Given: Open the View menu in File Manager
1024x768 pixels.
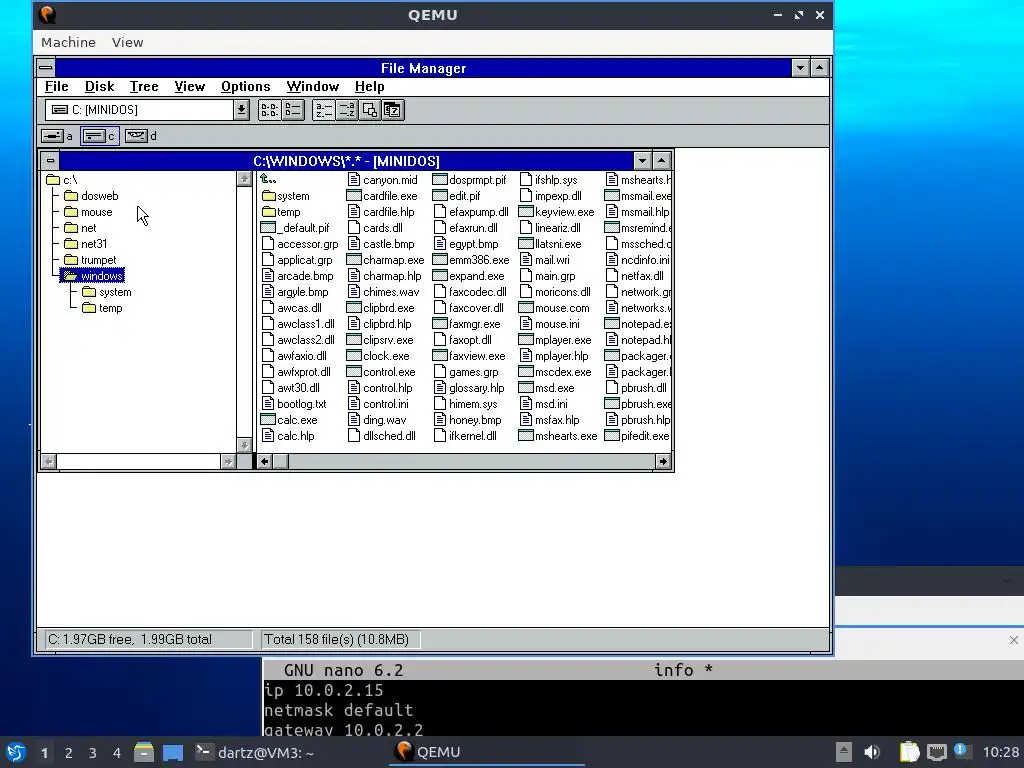Looking at the screenshot, I should tap(189, 86).
